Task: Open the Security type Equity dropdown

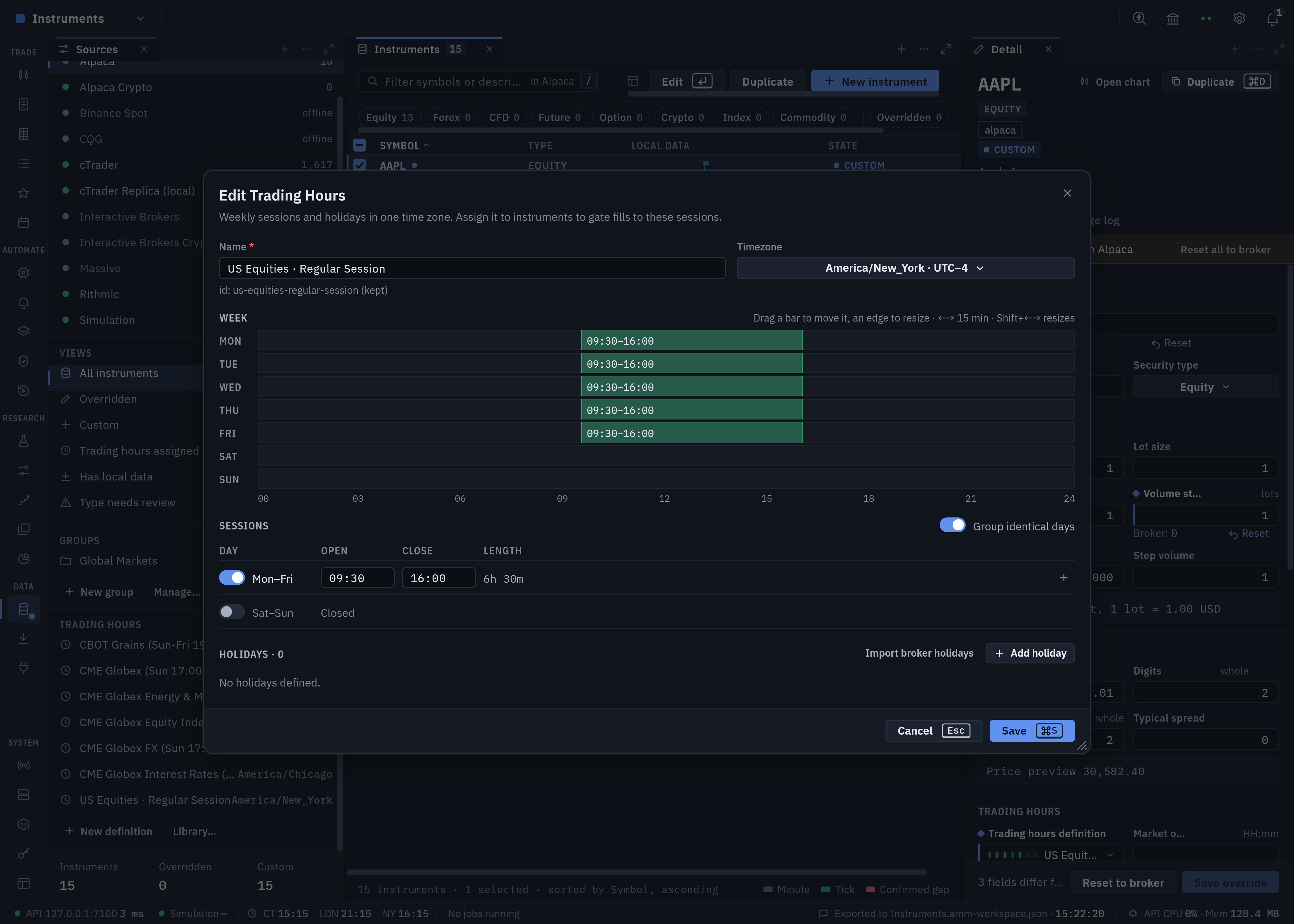Action: click(1205, 387)
